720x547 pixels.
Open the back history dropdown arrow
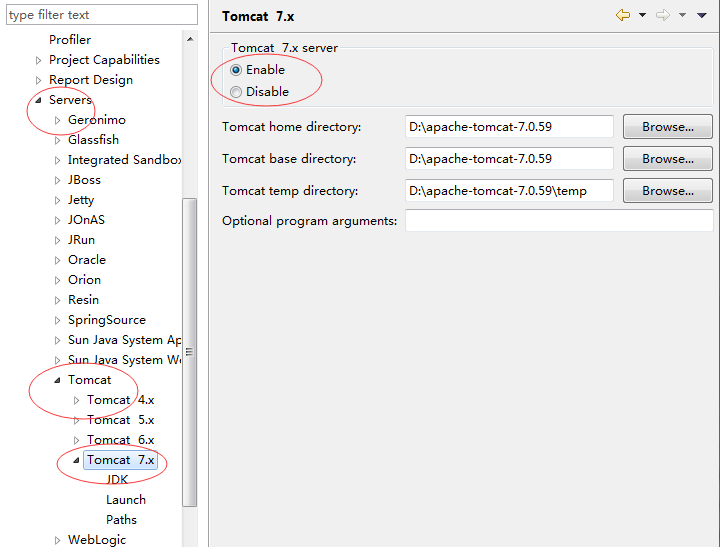pos(642,15)
